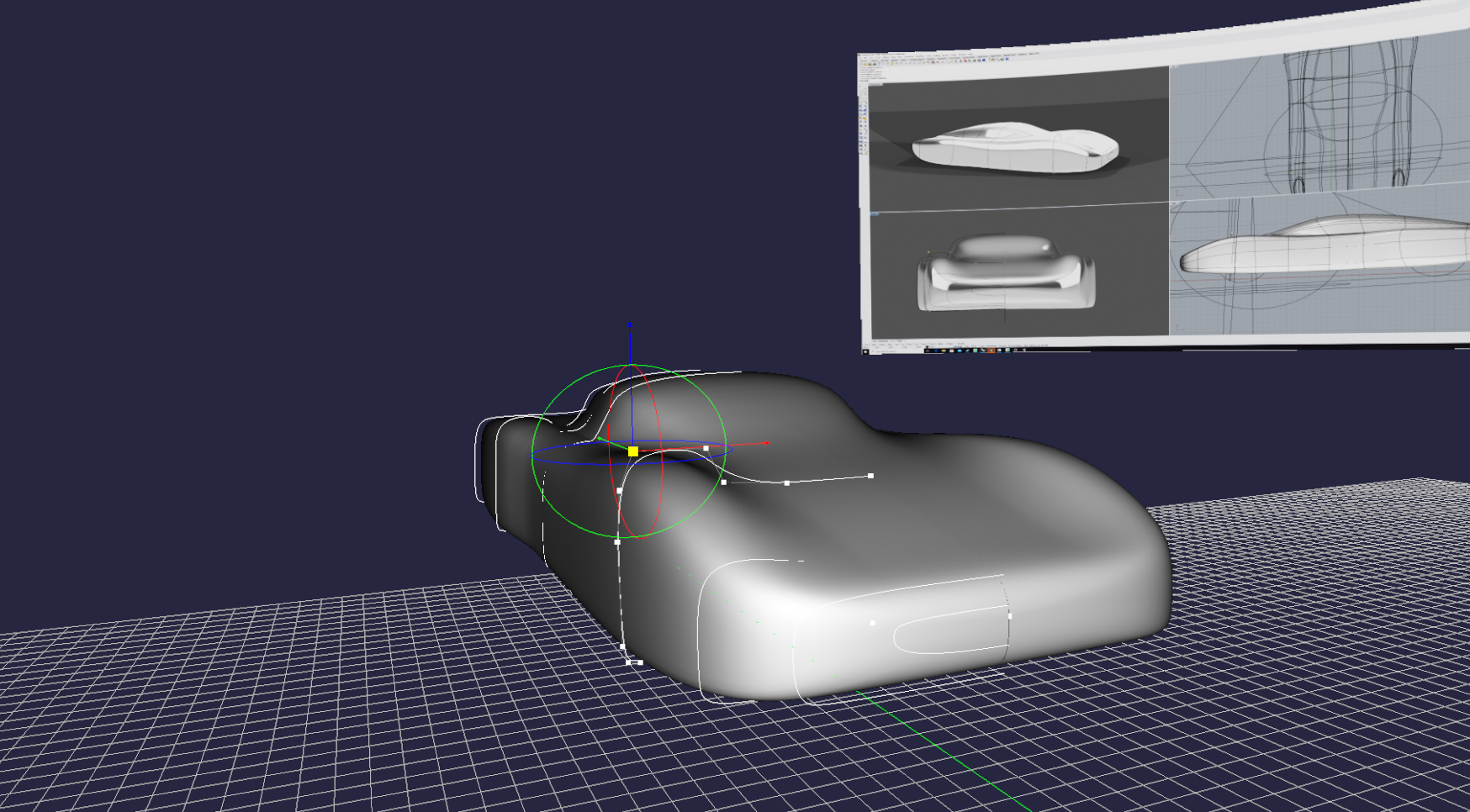Screen dimensions: 1470x812
Task: Grab the yellow center handle of the gizmo
Action: point(633,451)
